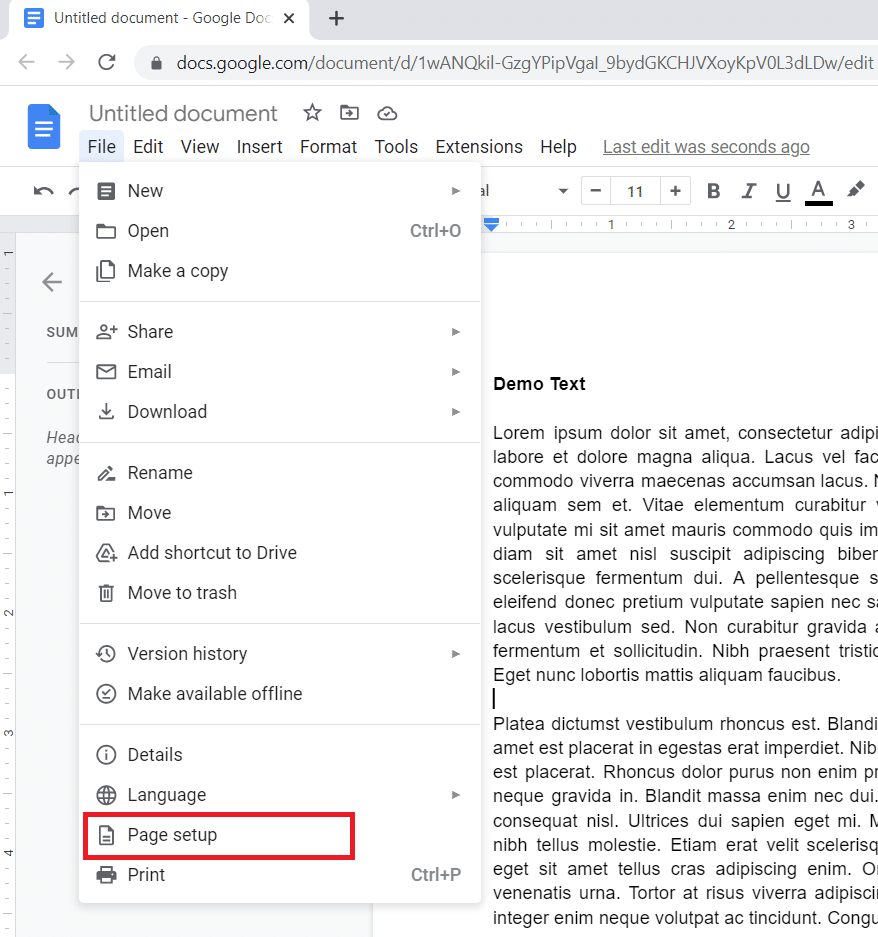
Task: Go back in the browser
Action: [x=27, y=62]
